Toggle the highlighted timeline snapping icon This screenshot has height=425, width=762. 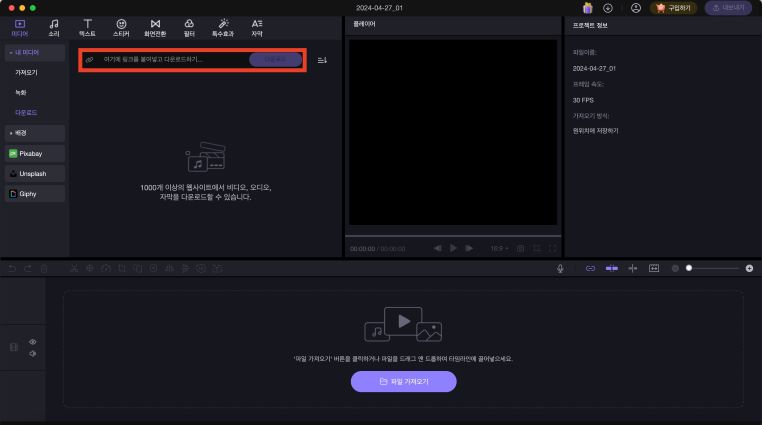612,269
